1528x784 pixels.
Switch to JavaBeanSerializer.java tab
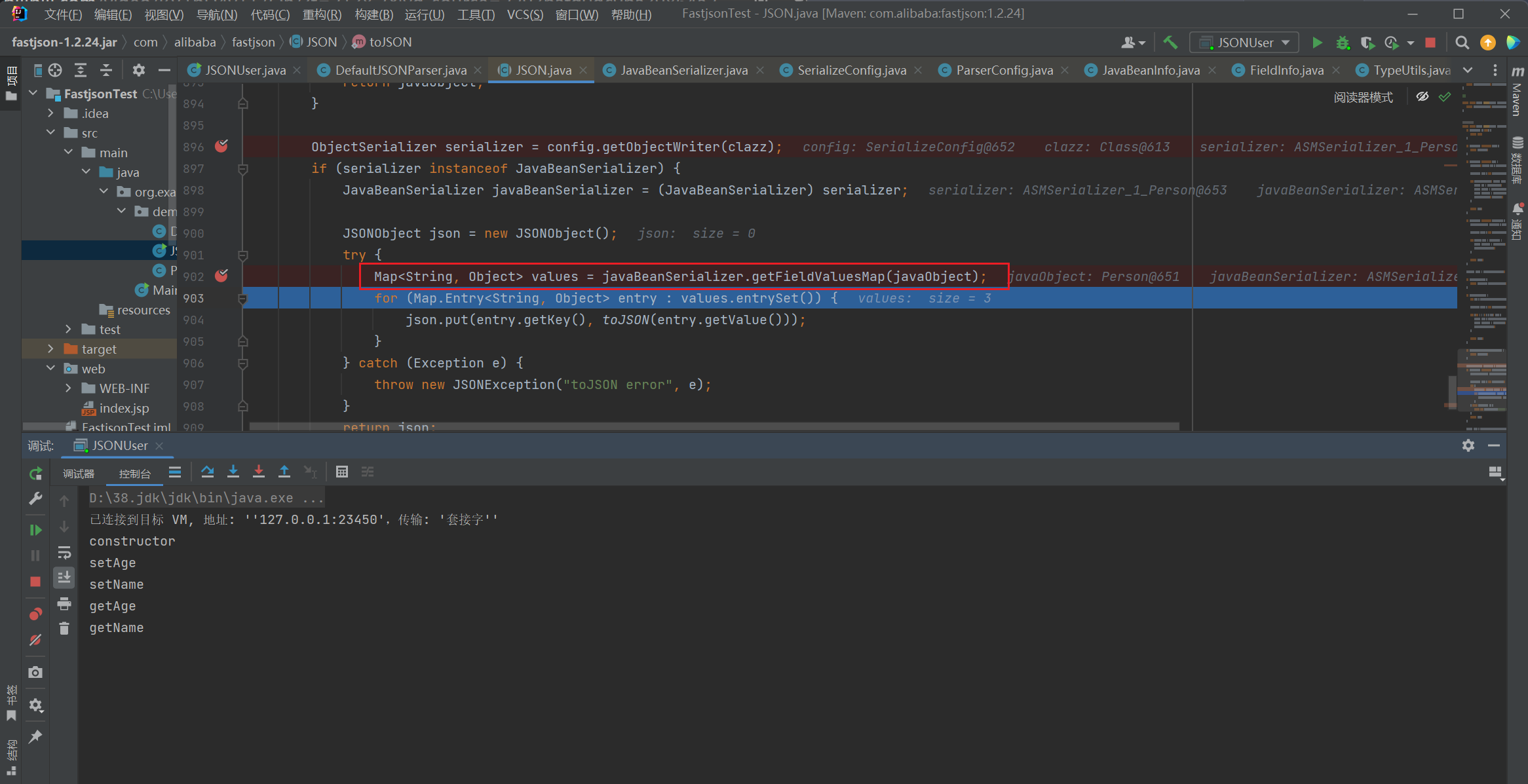(683, 70)
